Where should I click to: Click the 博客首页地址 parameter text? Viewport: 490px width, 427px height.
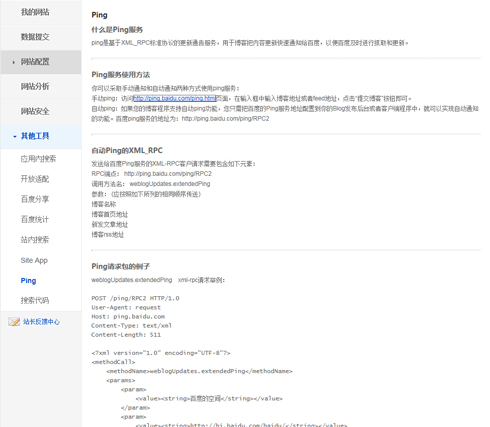110,214
